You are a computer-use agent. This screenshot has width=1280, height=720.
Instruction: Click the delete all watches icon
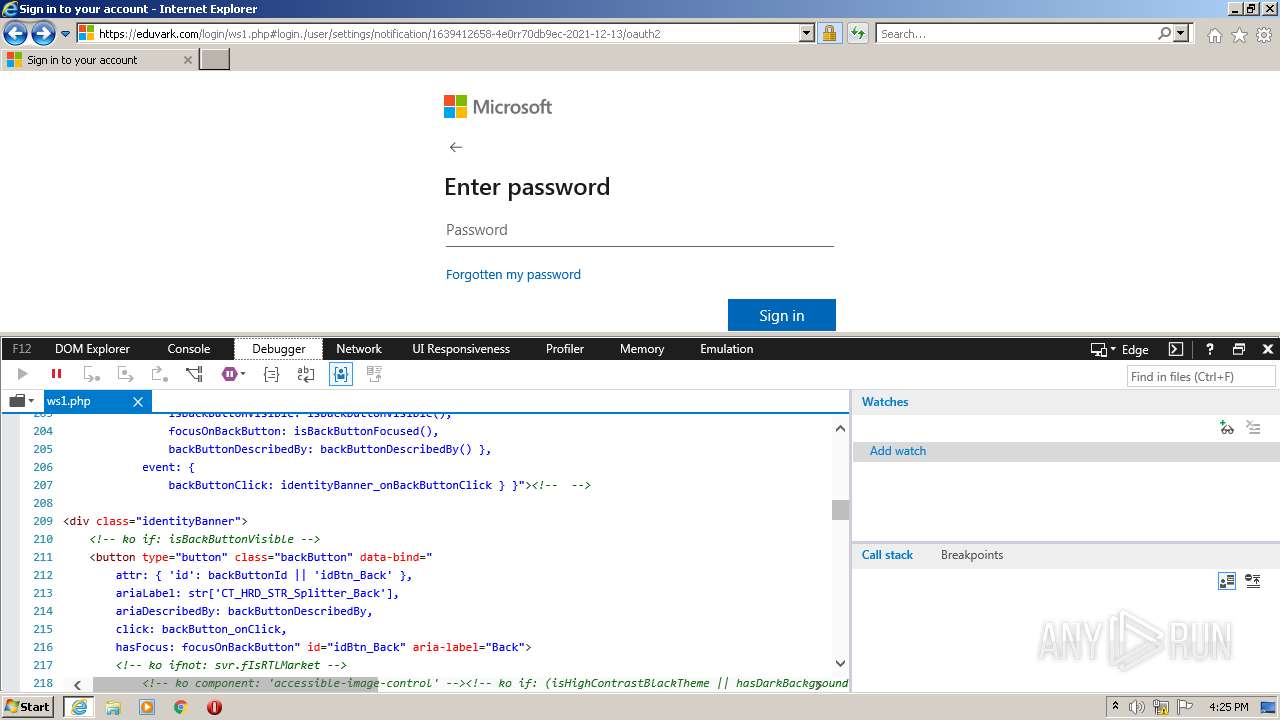[x=1253, y=428]
